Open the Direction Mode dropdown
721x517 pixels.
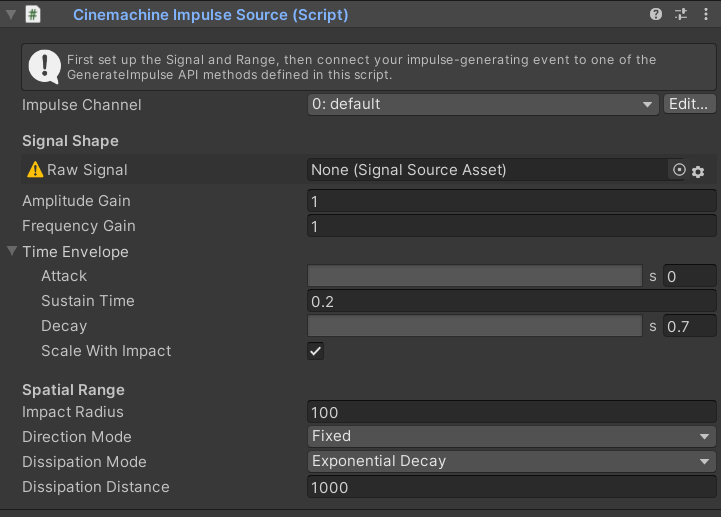pos(511,436)
